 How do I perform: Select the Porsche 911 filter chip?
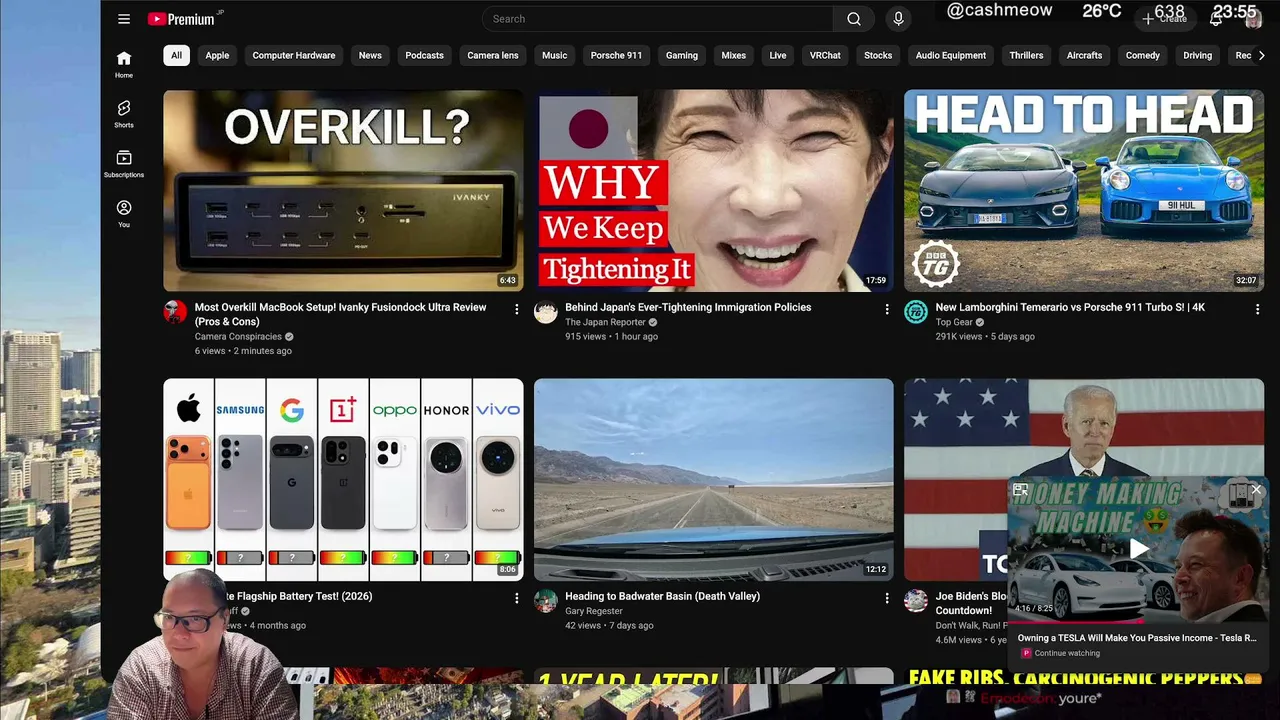(616, 56)
